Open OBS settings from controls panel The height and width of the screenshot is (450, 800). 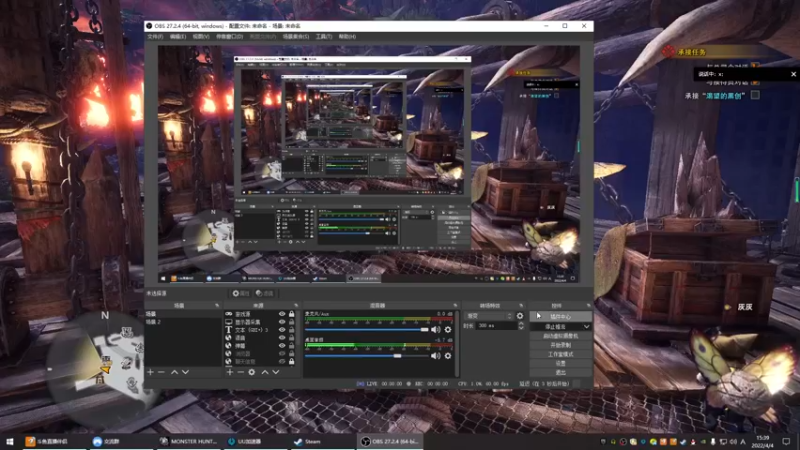[x=561, y=363]
